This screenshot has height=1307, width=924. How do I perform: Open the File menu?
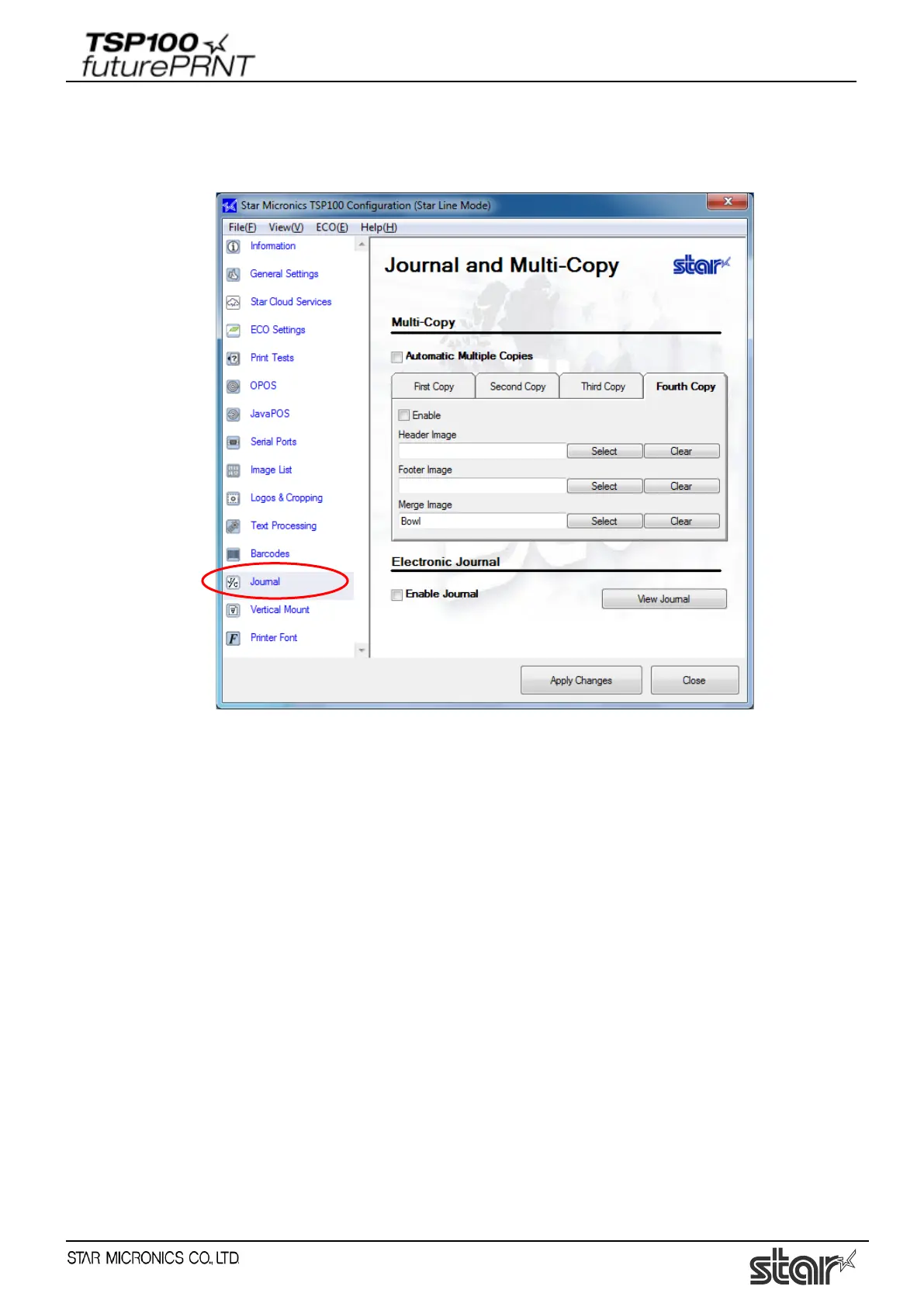click(x=242, y=227)
